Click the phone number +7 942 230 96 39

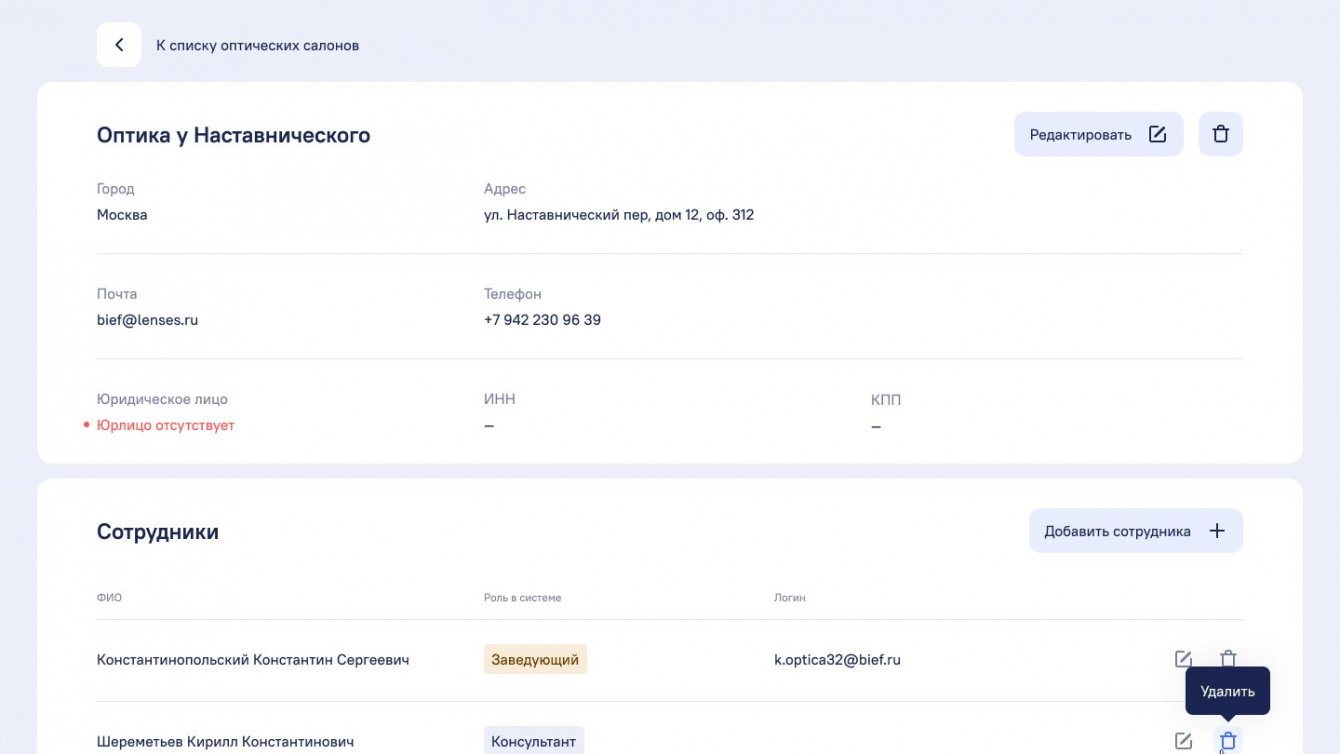tap(542, 320)
